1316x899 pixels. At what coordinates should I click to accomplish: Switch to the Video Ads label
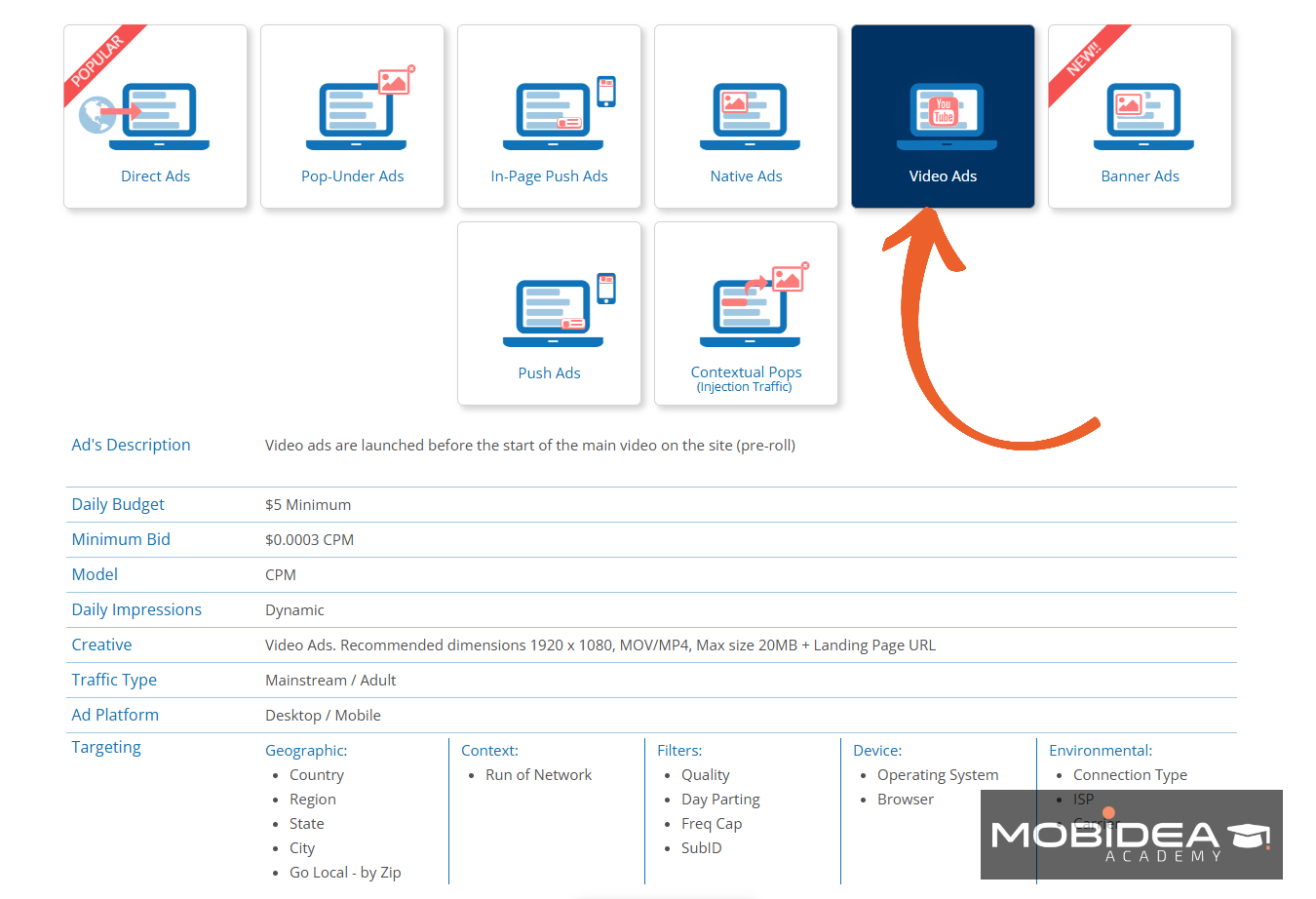pyautogui.click(x=944, y=176)
